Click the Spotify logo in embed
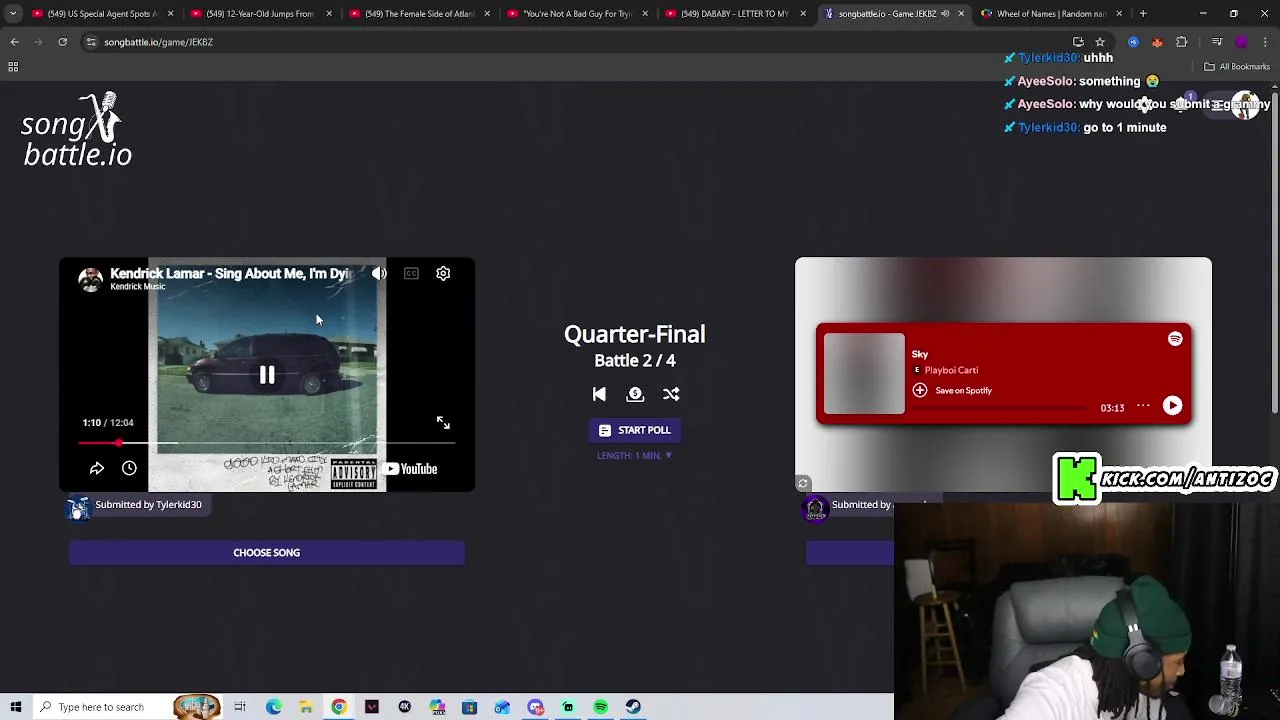This screenshot has height=720, width=1280. tap(1175, 339)
